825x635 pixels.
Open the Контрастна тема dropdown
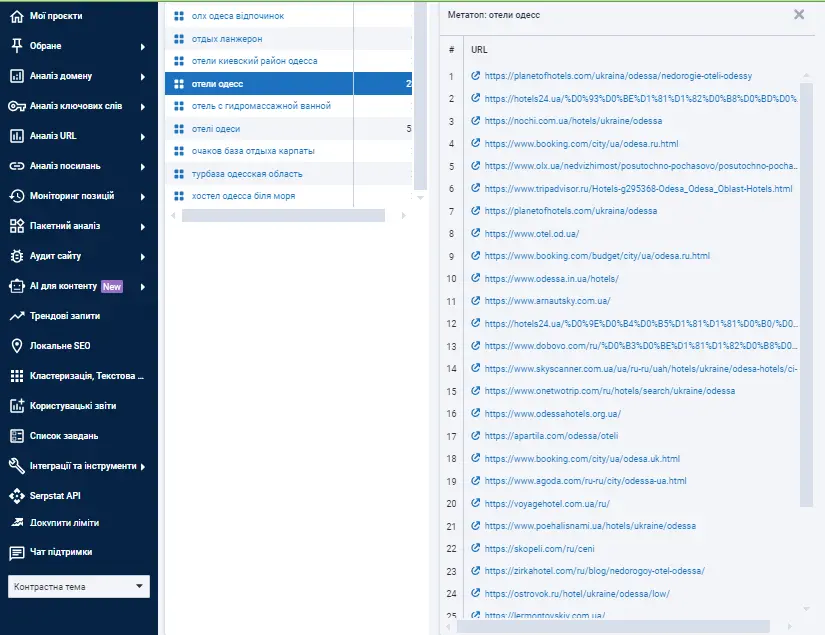tap(79, 587)
